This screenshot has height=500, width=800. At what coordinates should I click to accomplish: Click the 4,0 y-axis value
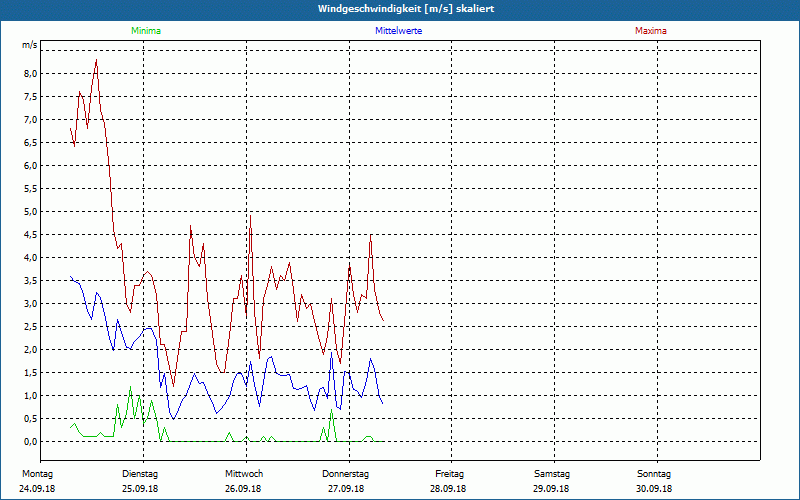(31, 257)
